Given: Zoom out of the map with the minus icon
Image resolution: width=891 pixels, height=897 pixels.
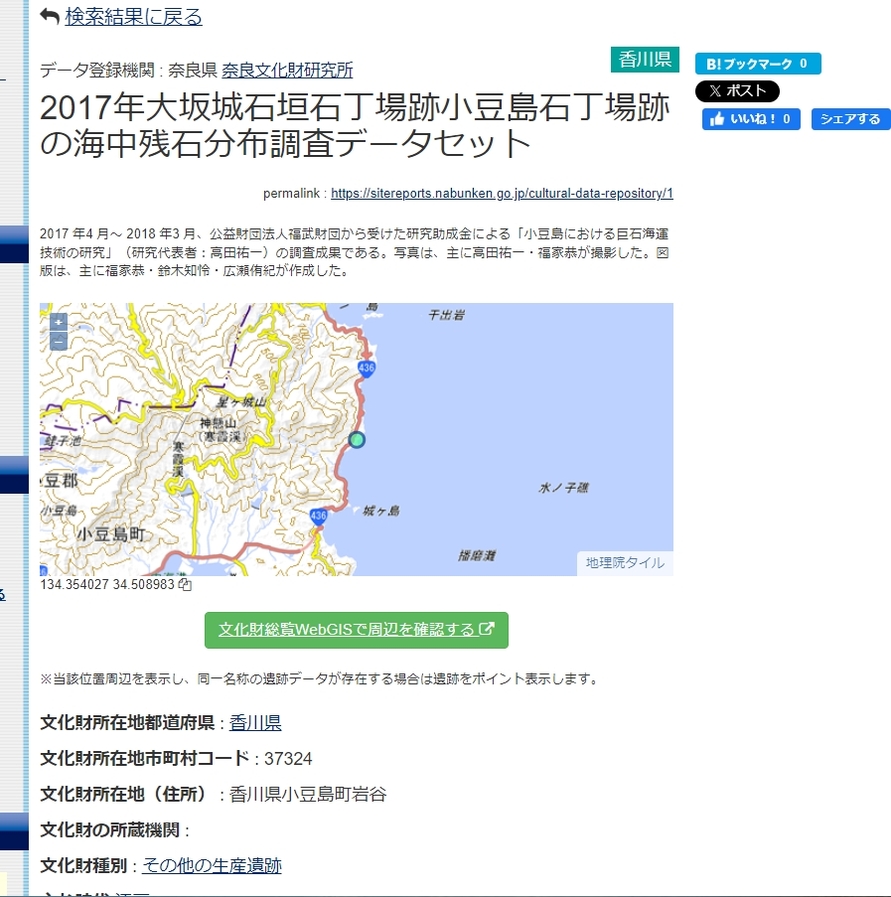Looking at the screenshot, I should coord(58,341).
